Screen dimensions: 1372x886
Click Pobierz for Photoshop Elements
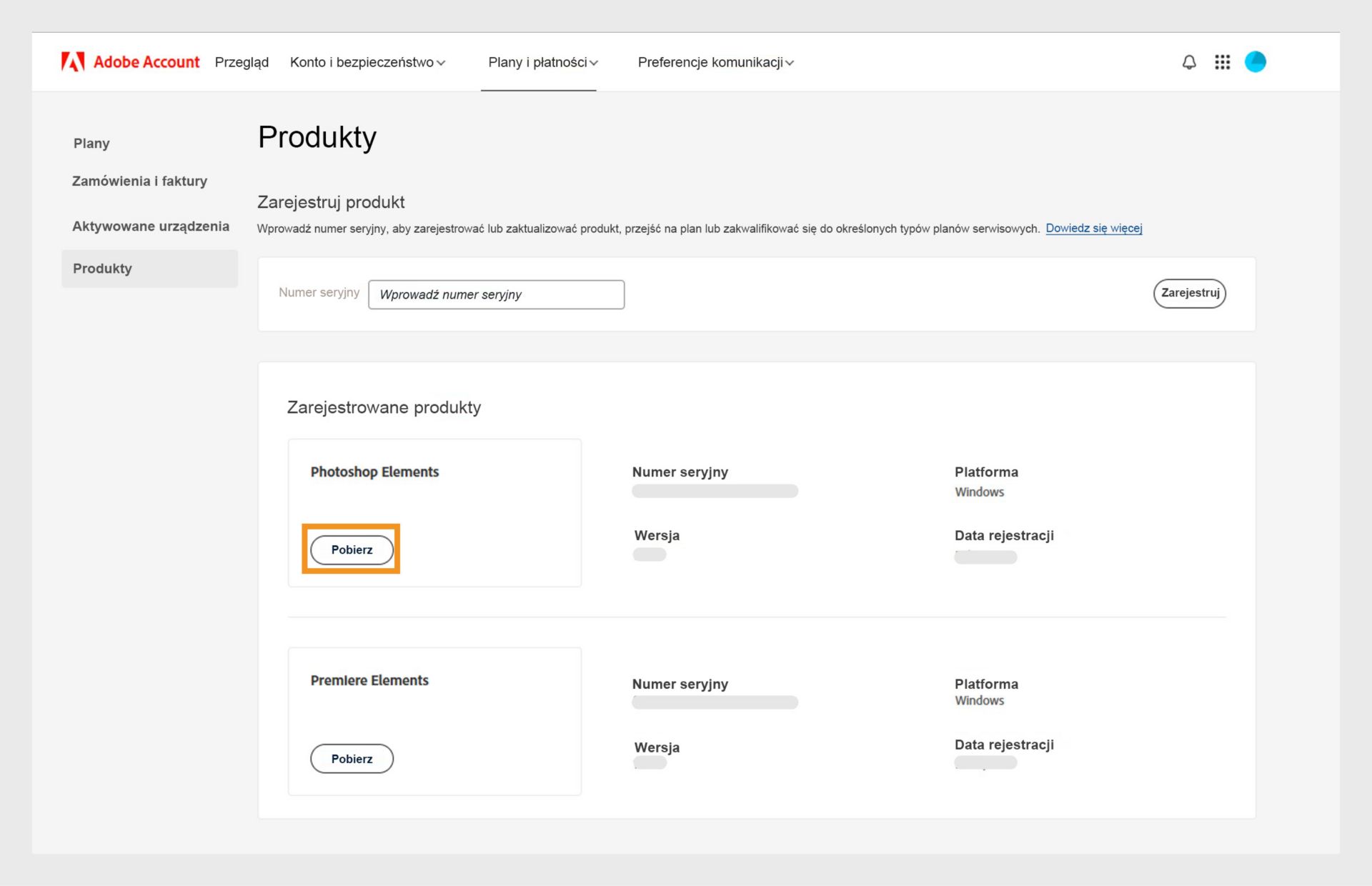[351, 549]
